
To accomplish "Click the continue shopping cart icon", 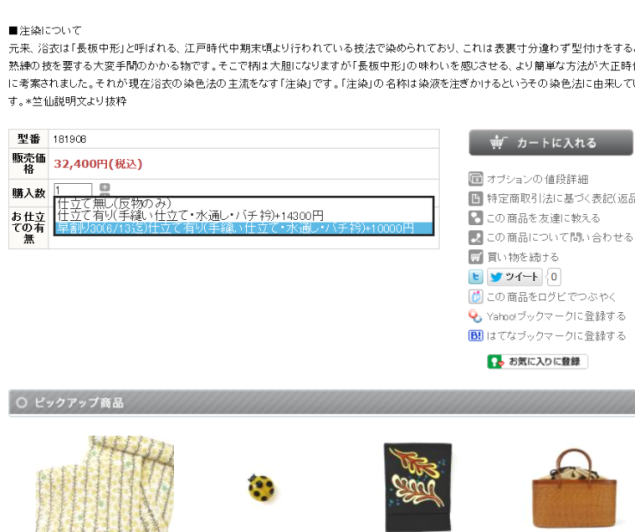I will click(x=475, y=257).
